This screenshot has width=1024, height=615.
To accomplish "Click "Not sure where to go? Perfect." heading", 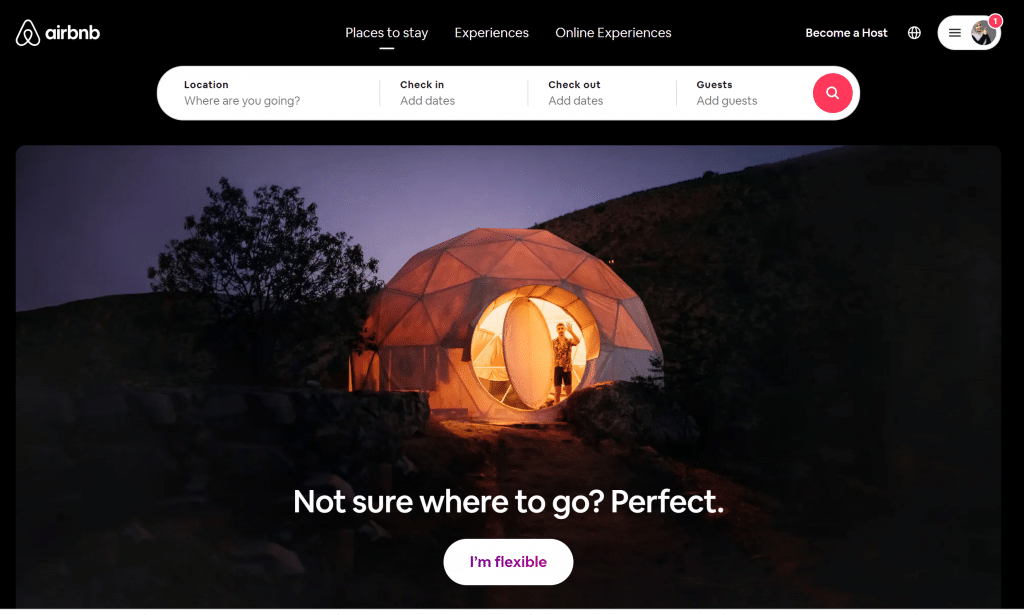I will pos(508,501).
